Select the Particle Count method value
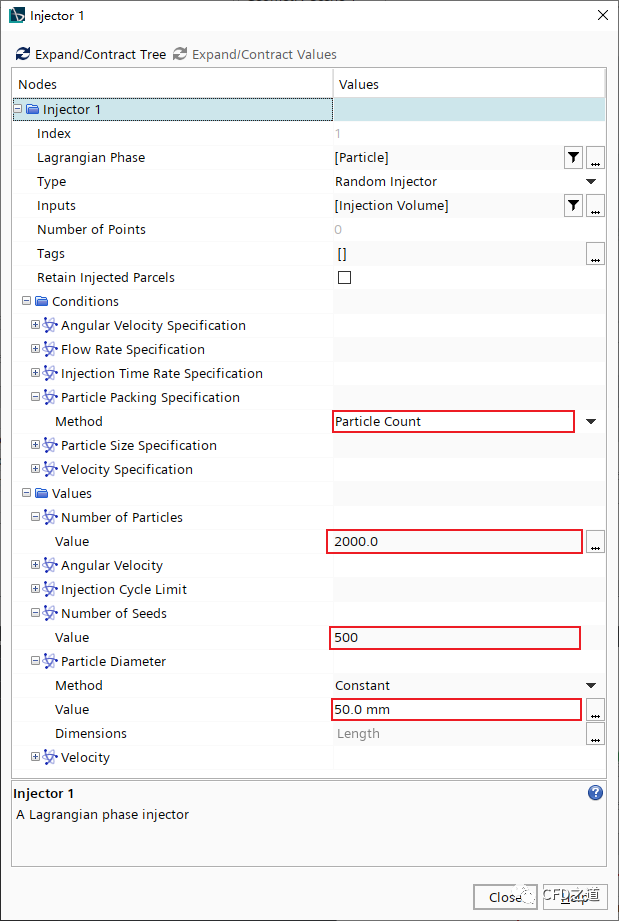The image size is (619, 921). pos(453,422)
